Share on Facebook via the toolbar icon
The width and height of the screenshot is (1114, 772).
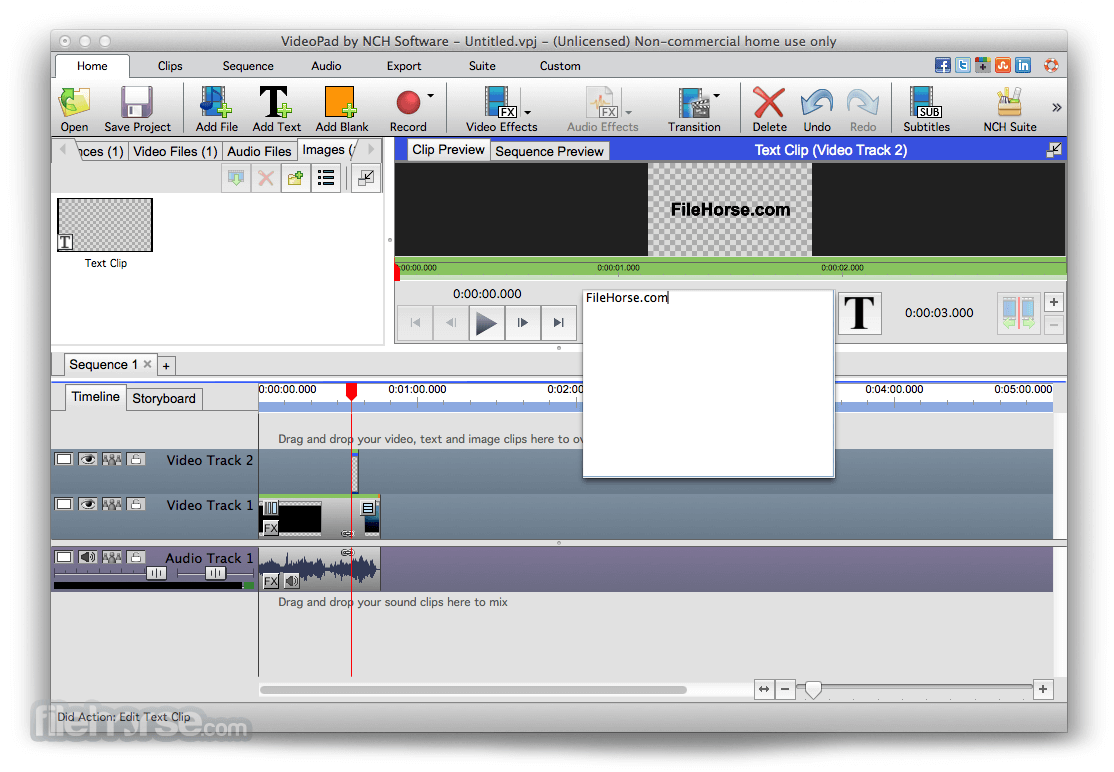coord(943,65)
